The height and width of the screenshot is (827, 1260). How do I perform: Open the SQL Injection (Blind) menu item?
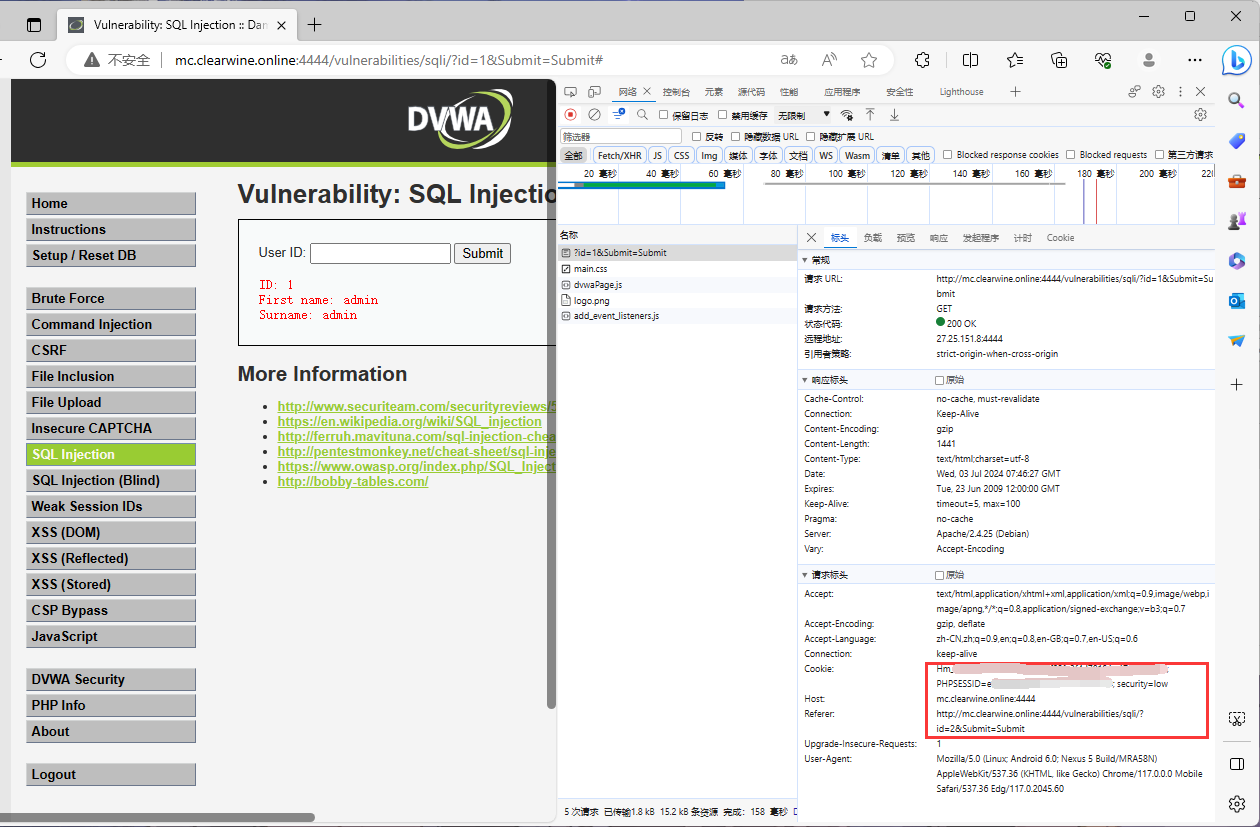click(x=111, y=480)
